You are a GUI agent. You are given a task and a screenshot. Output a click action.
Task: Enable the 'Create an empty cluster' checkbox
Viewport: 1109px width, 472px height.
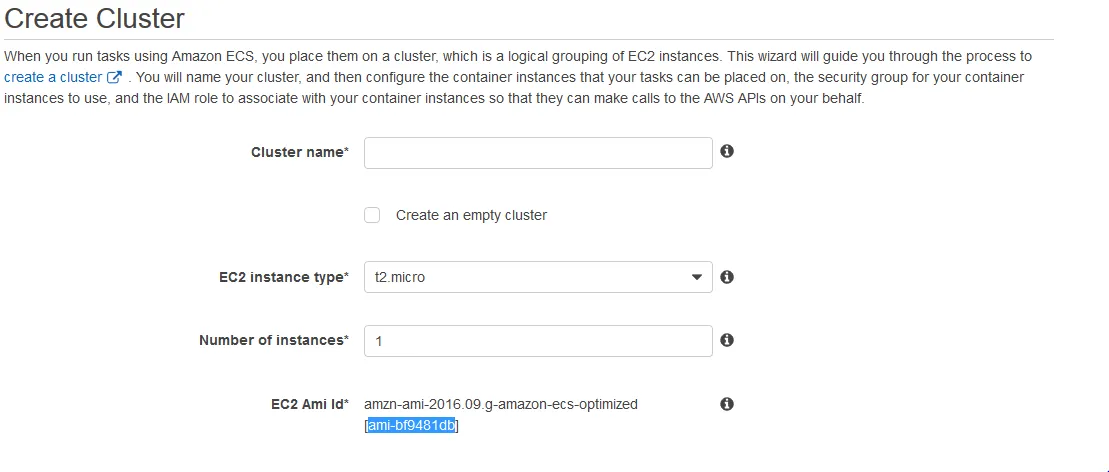[x=372, y=215]
